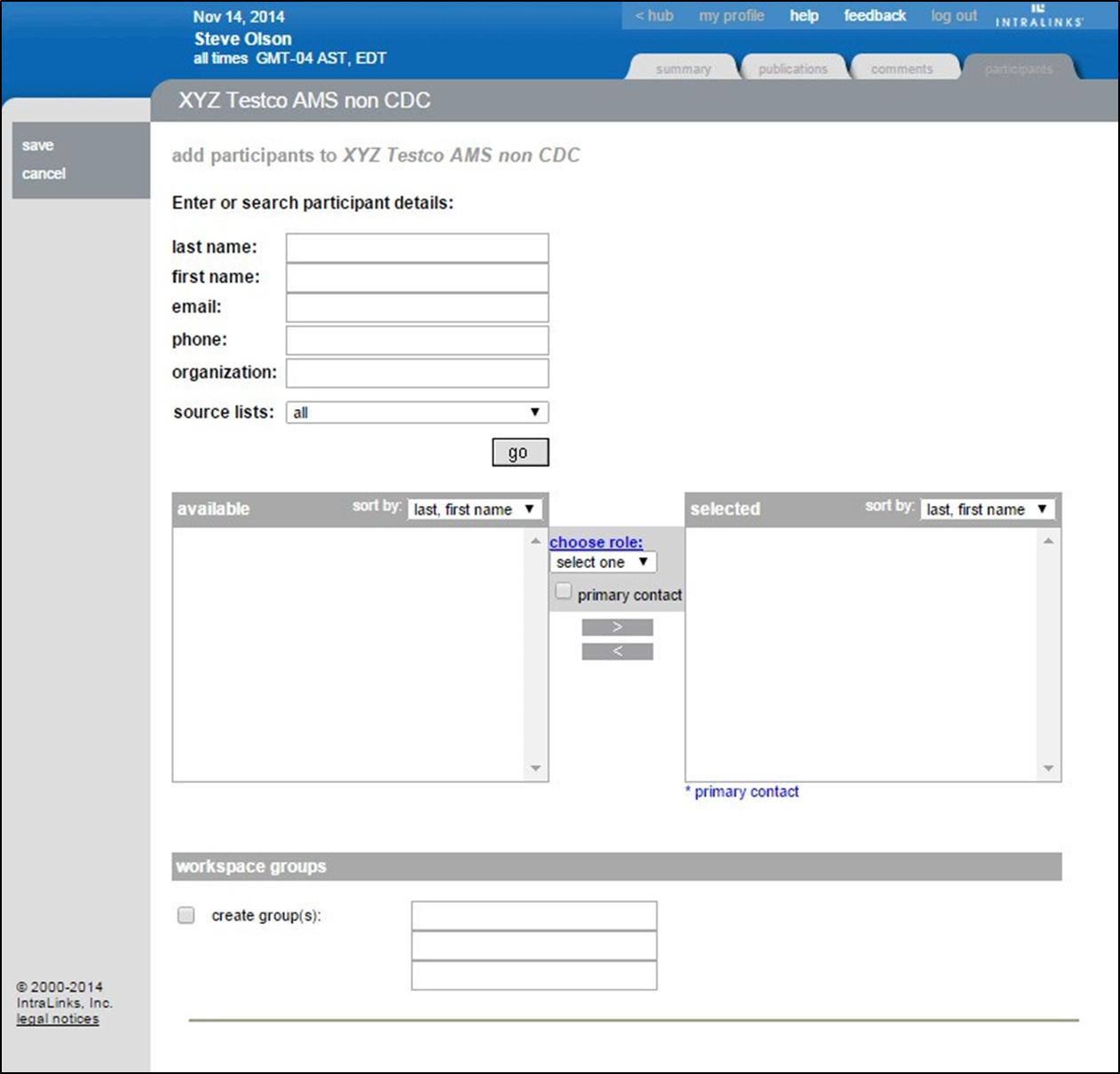Image resolution: width=1120 pixels, height=1074 pixels.
Task: Click the down scroll arrow in the selected list
Action: click(x=1047, y=769)
